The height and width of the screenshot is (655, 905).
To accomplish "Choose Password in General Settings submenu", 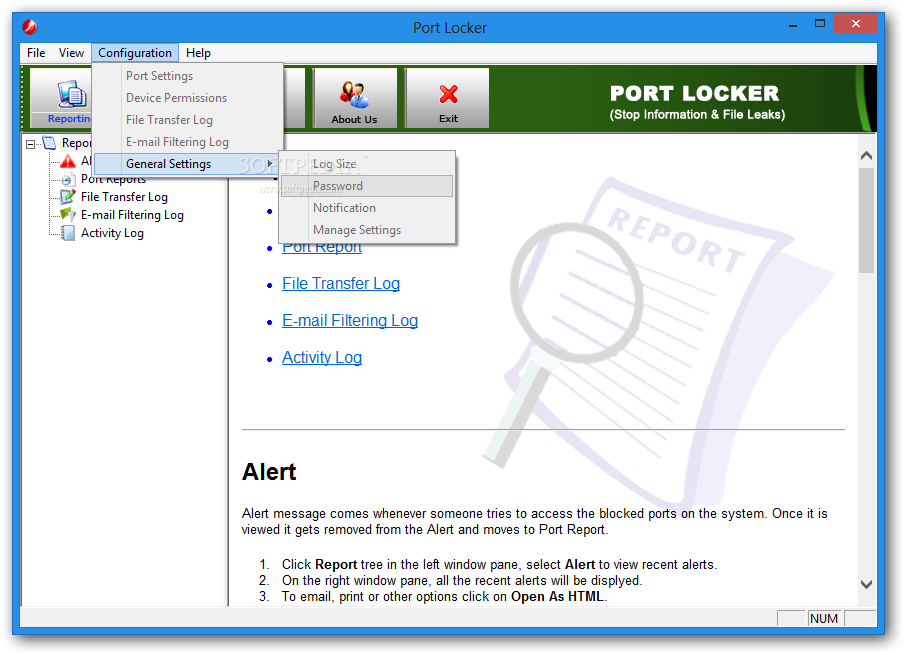I will pos(367,186).
